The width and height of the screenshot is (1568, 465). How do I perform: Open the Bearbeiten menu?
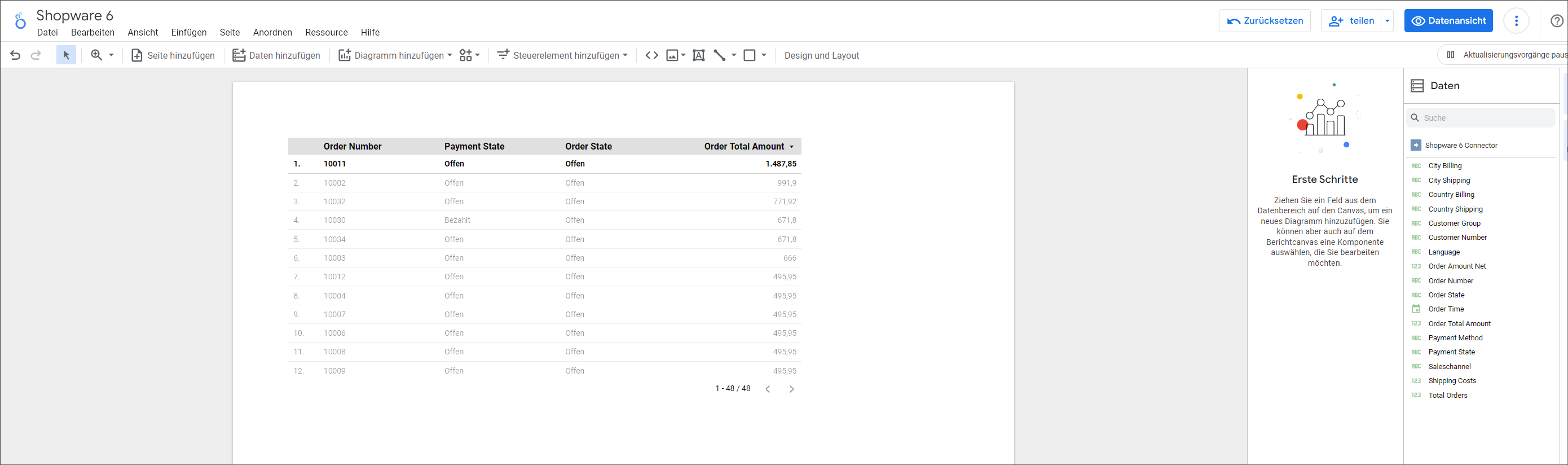tap(93, 32)
